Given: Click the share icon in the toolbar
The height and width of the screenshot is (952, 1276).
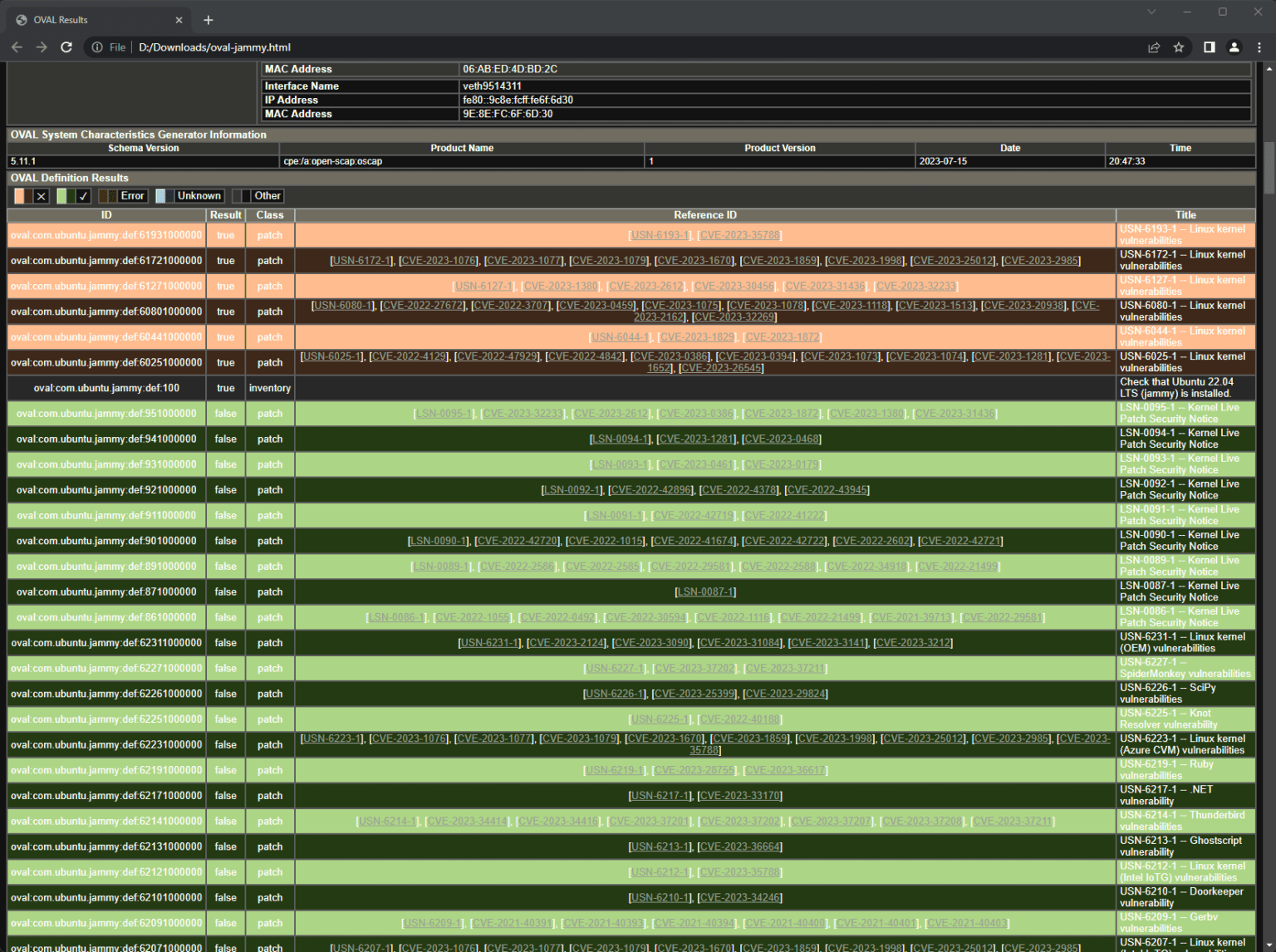Looking at the screenshot, I should point(1154,47).
